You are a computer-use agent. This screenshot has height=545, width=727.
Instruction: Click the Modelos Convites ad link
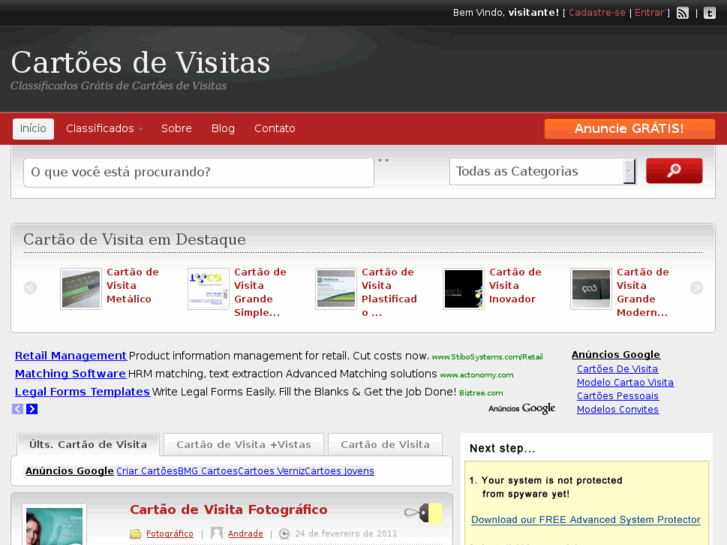618,409
